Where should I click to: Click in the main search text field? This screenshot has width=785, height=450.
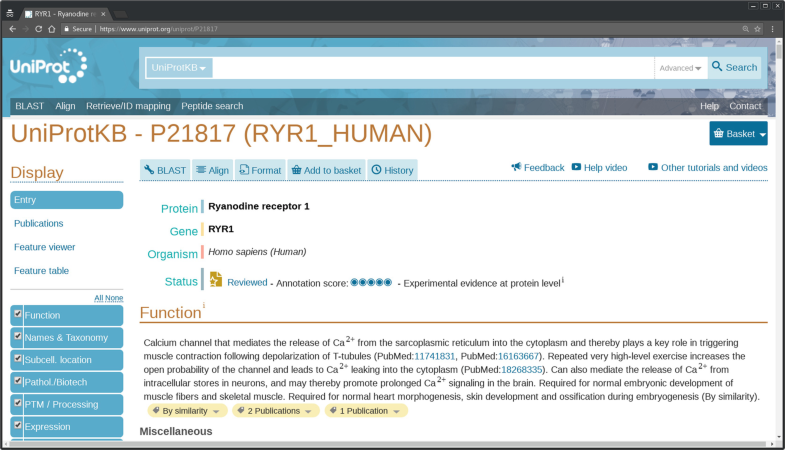(x=430, y=68)
